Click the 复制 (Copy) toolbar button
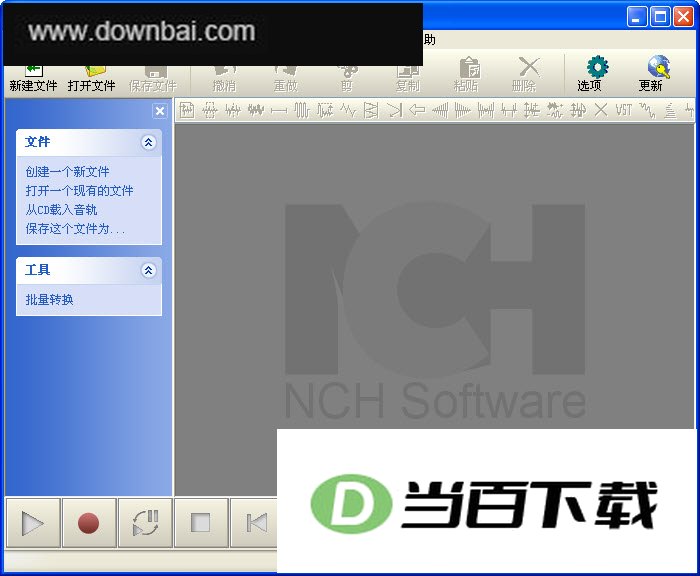The image size is (700, 576). click(x=408, y=79)
